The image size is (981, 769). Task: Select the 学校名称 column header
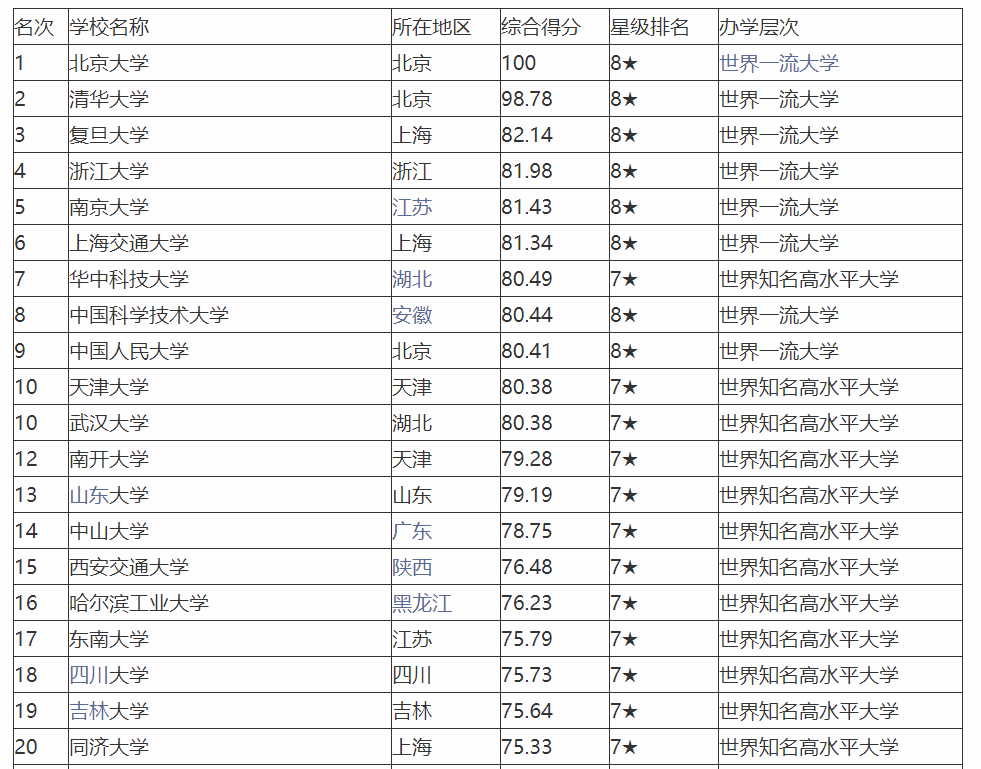pos(230,27)
